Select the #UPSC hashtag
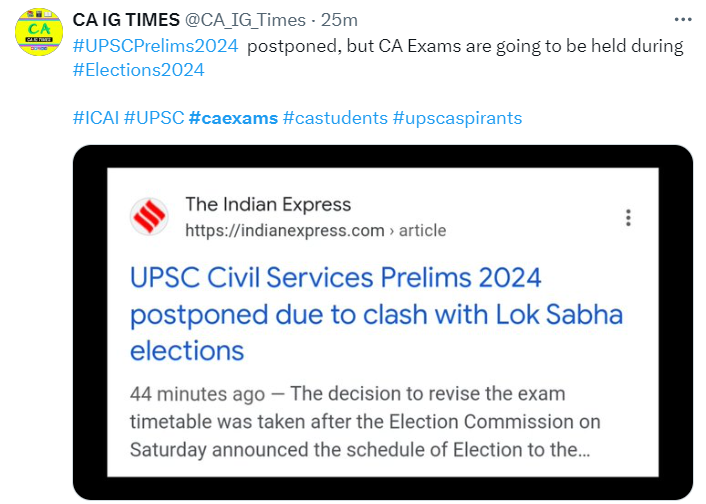This screenshot has width=706, height=504. (154, 118)
